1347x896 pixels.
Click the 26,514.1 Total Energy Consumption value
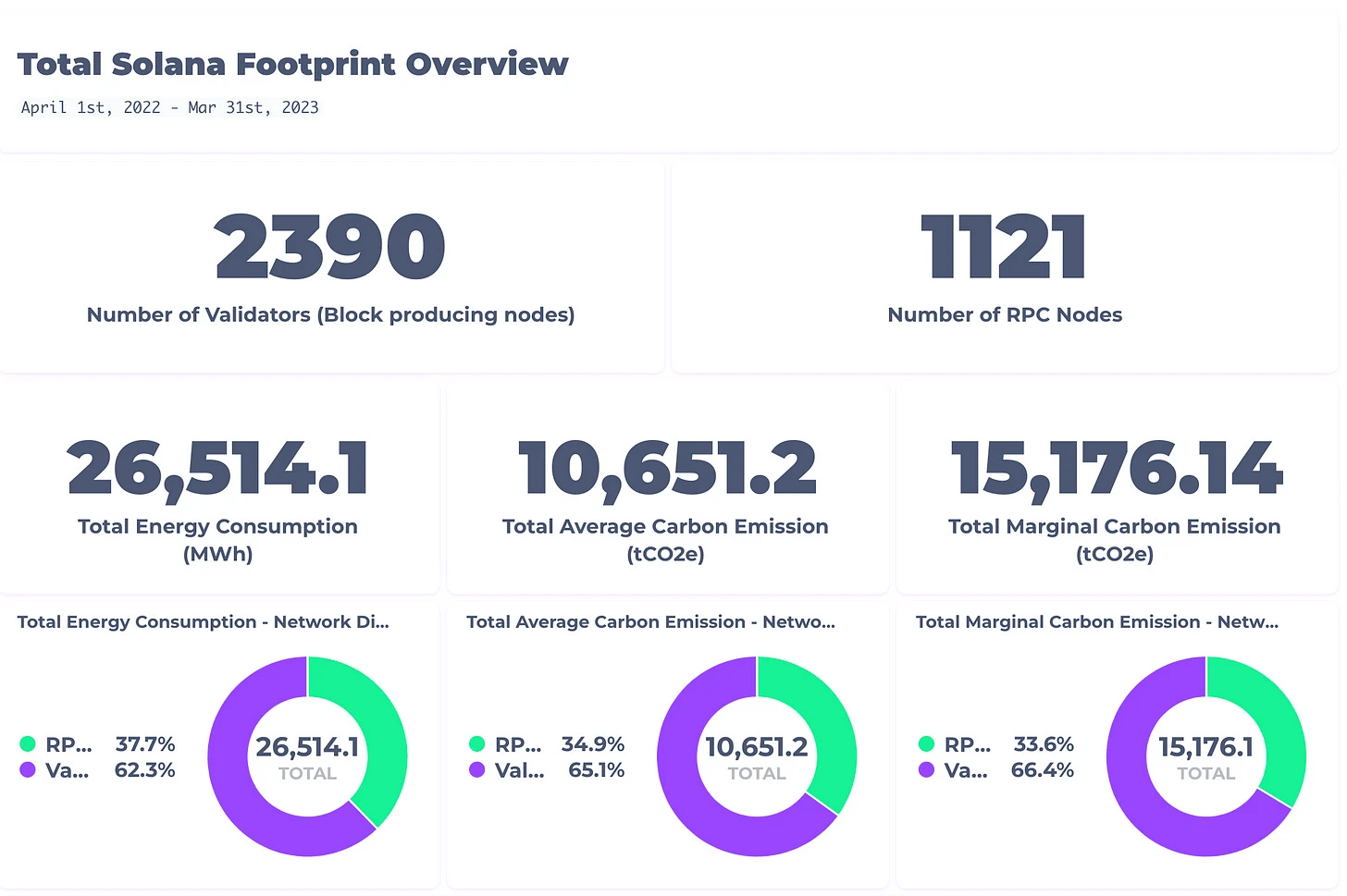218,468
